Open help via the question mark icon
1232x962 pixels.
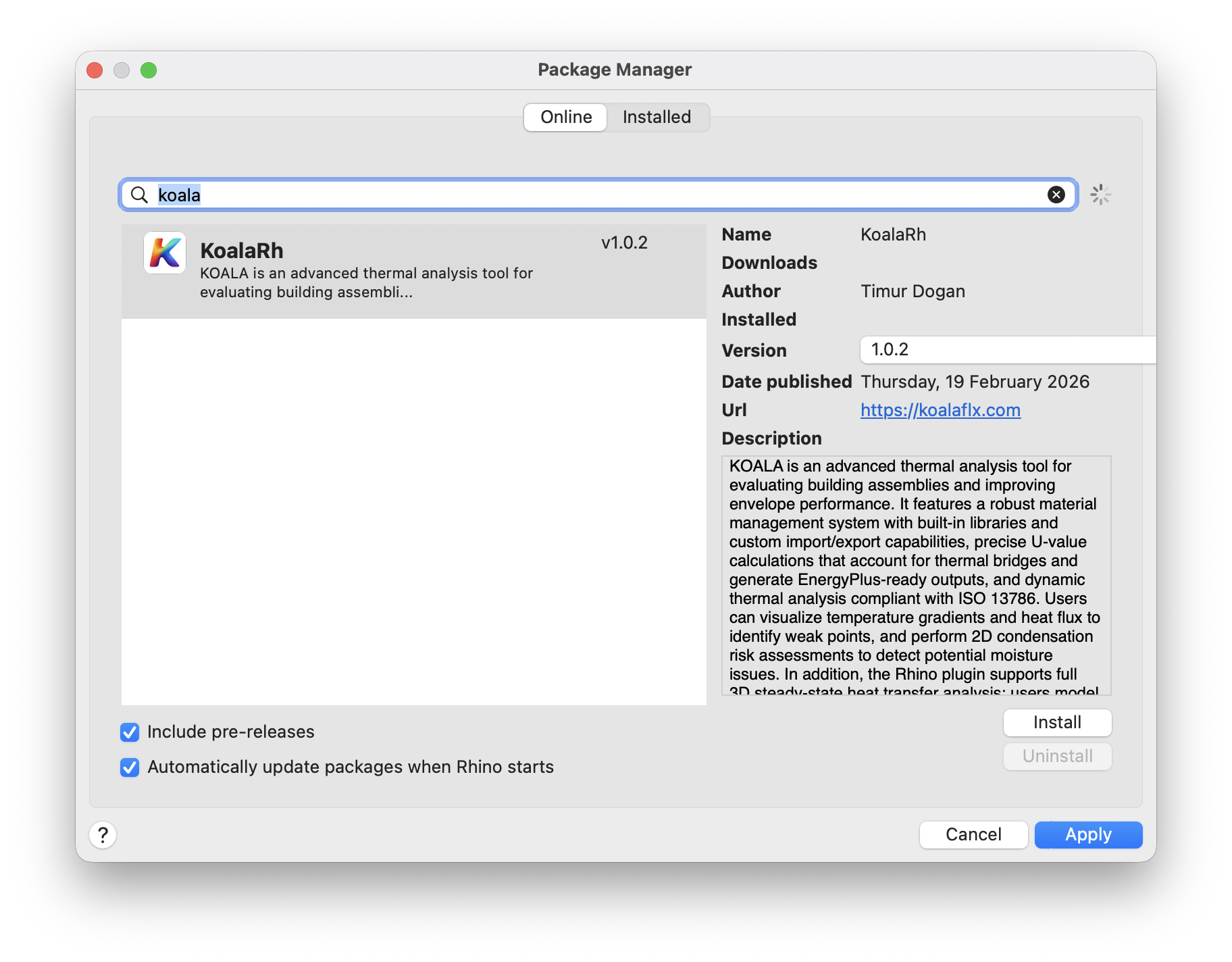(103, 835)
